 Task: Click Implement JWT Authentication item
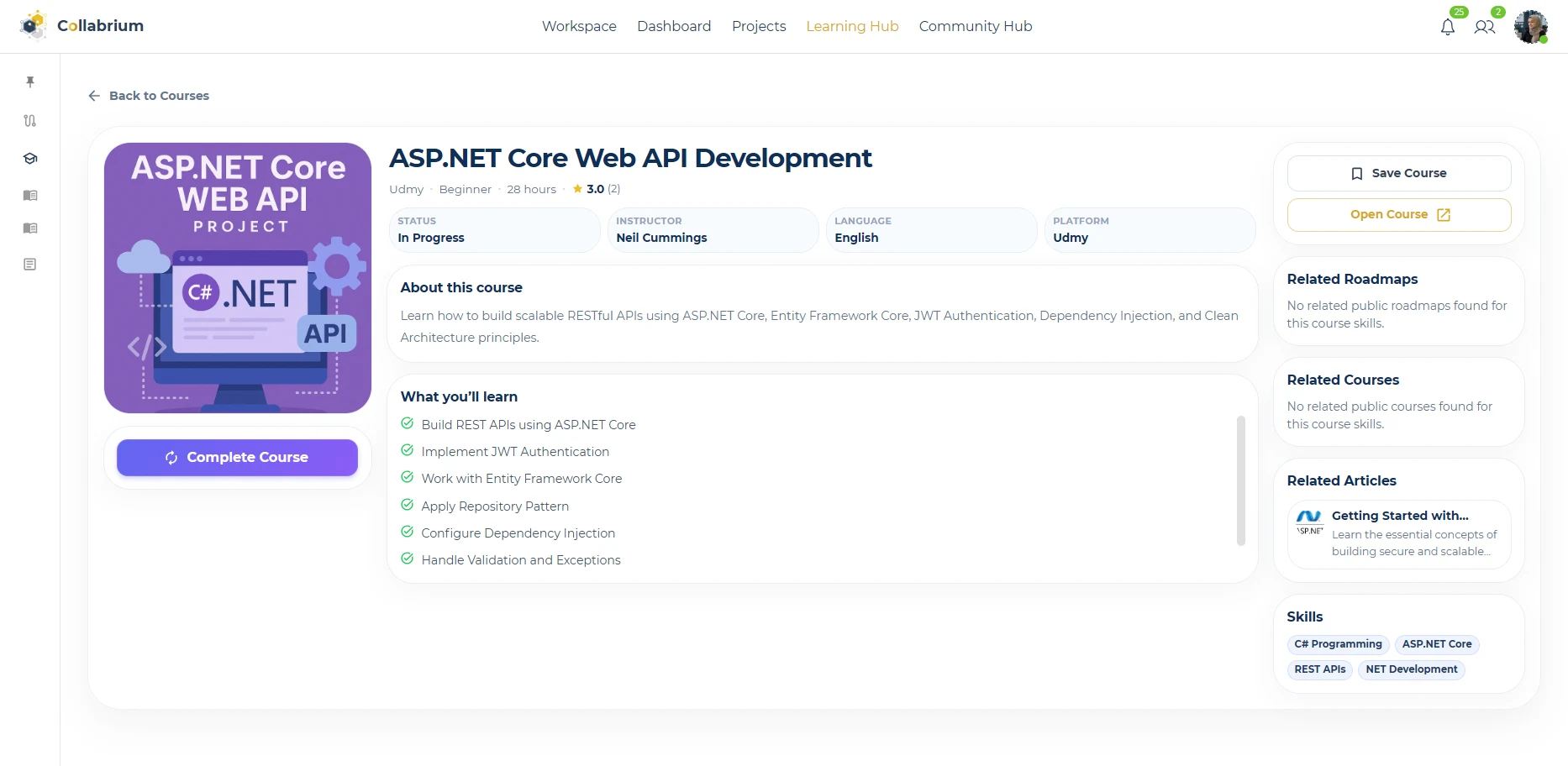tap(515, 452)
